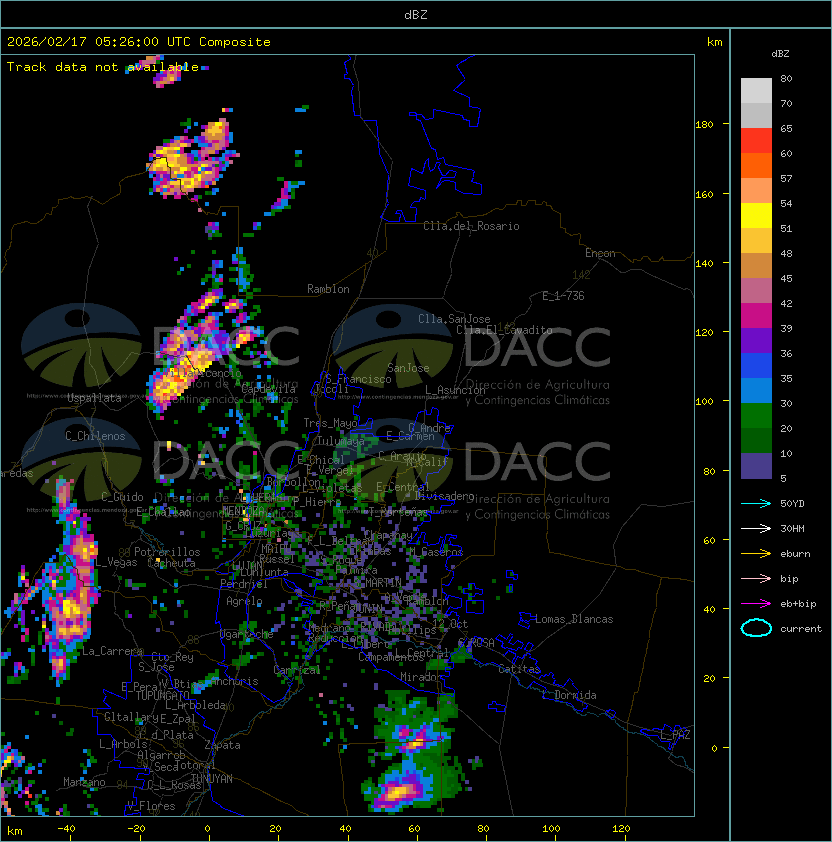Click the C_Guido place label

pyautogui.click(x=122, y=497)
